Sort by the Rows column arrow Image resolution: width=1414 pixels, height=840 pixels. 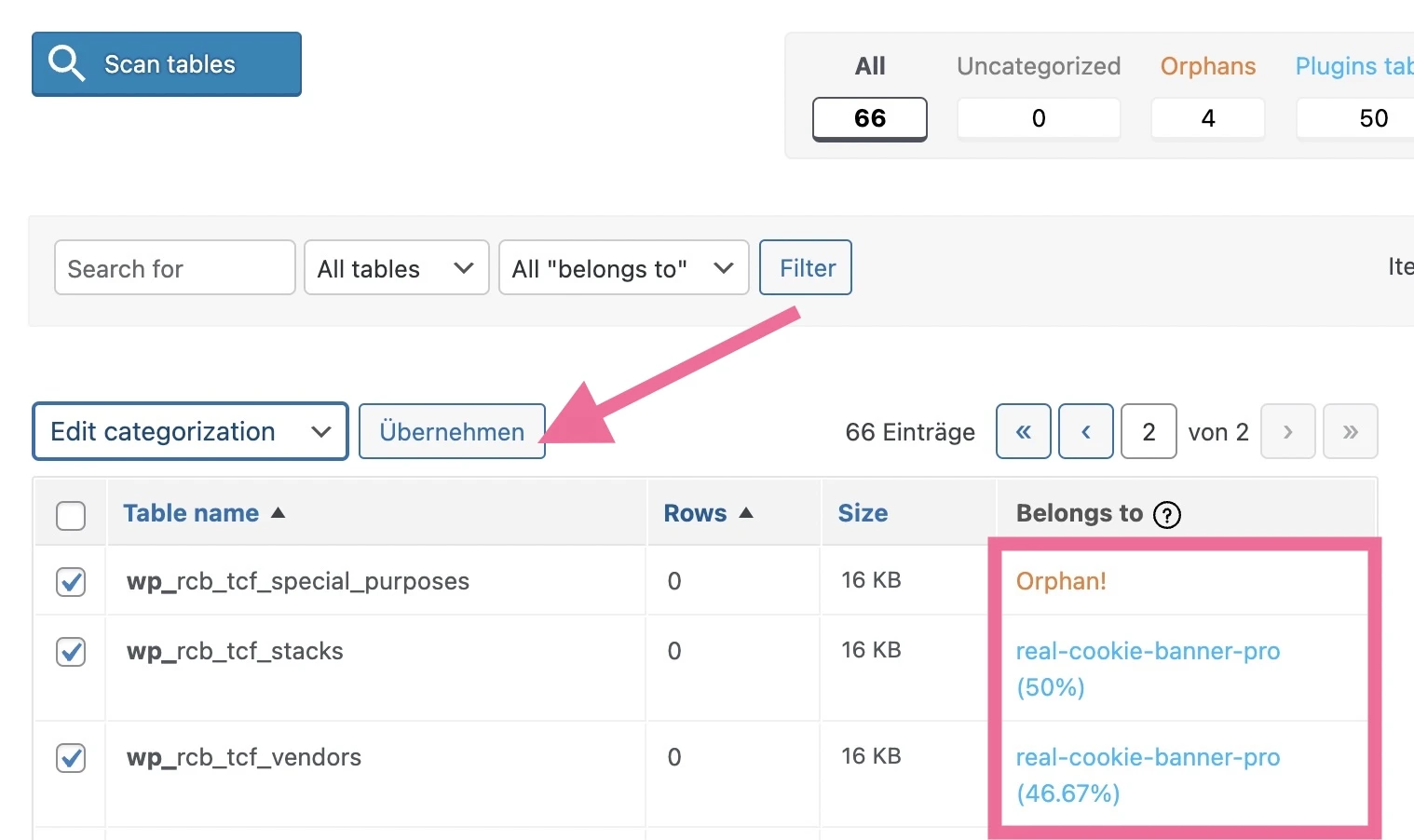pos(746,511)
